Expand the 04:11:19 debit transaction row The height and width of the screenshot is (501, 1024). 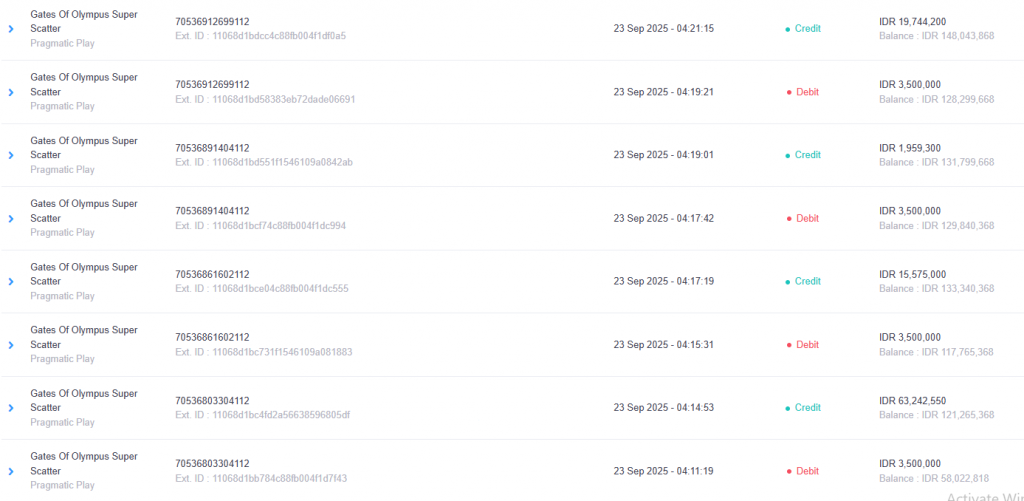click(x=11, y=471)
